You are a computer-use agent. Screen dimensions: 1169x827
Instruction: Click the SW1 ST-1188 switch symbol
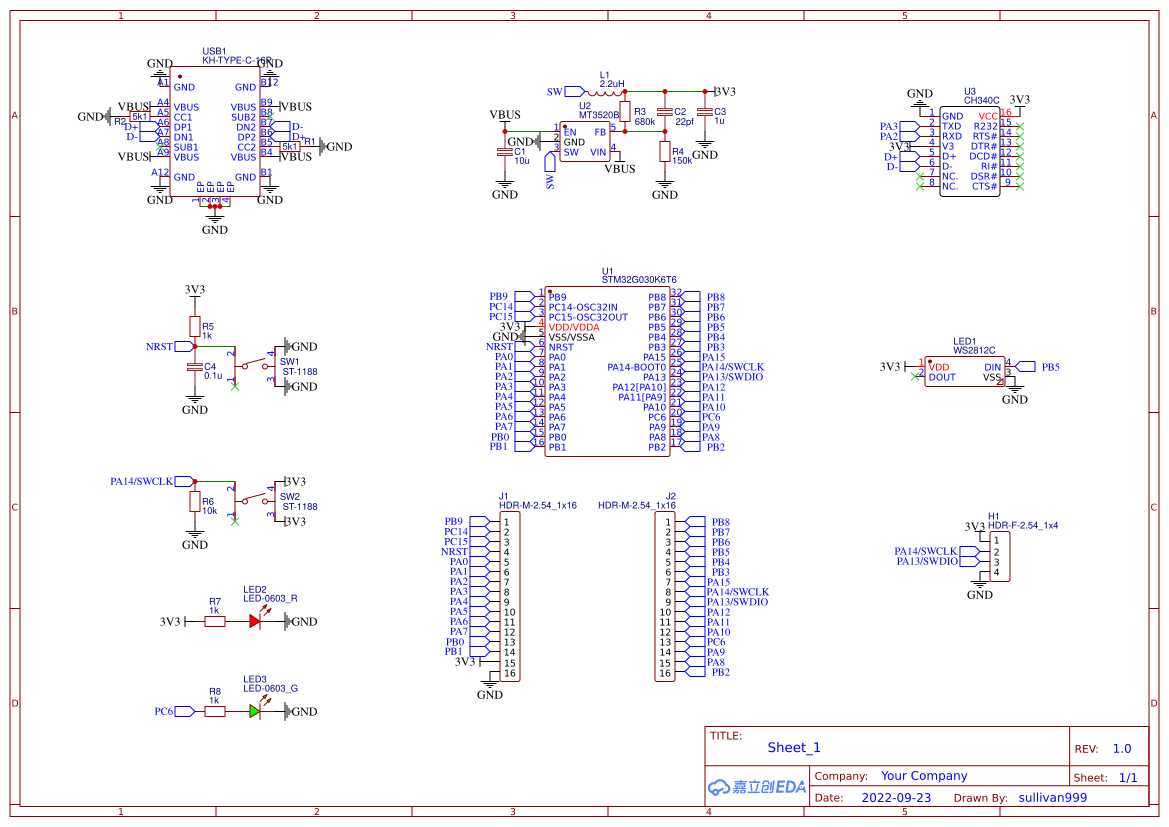coord(254,366)
